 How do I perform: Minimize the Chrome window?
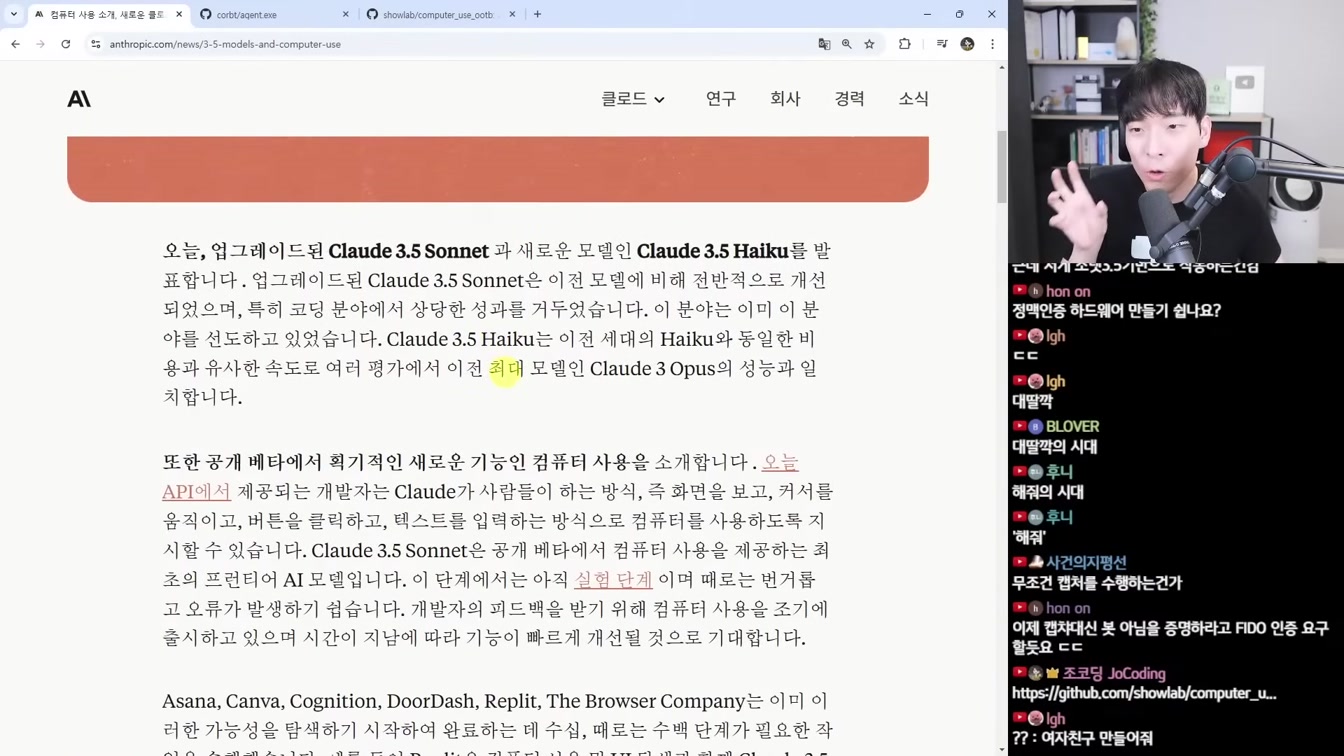pyautogui.click(x=927, y=14)
